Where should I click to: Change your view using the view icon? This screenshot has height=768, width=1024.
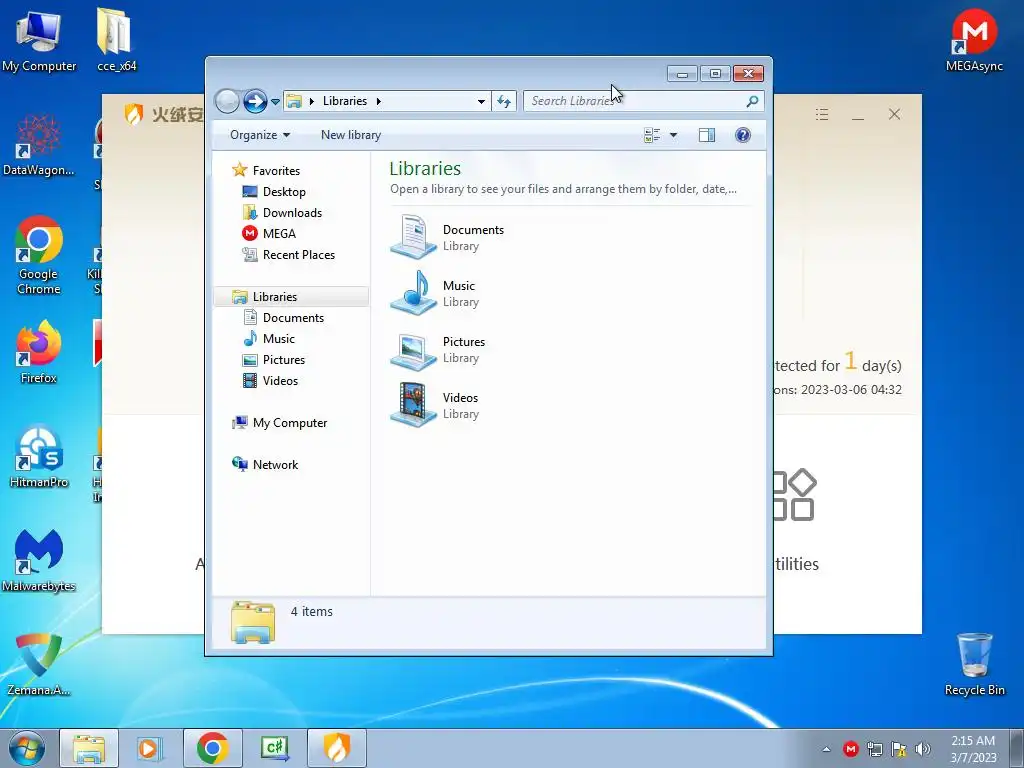coord(652,135)
